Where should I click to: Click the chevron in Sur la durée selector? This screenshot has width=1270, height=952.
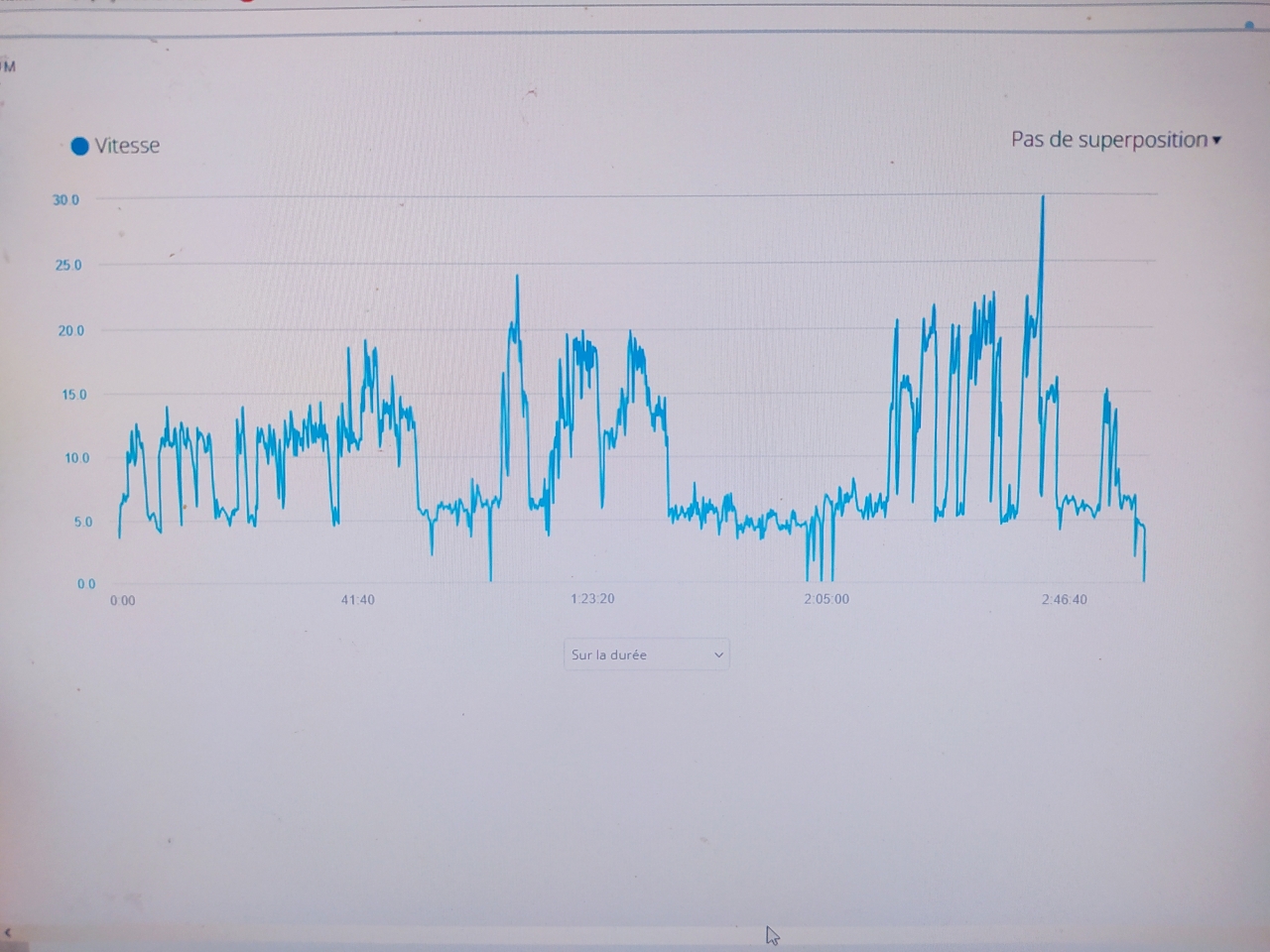[x=718, y=655]
